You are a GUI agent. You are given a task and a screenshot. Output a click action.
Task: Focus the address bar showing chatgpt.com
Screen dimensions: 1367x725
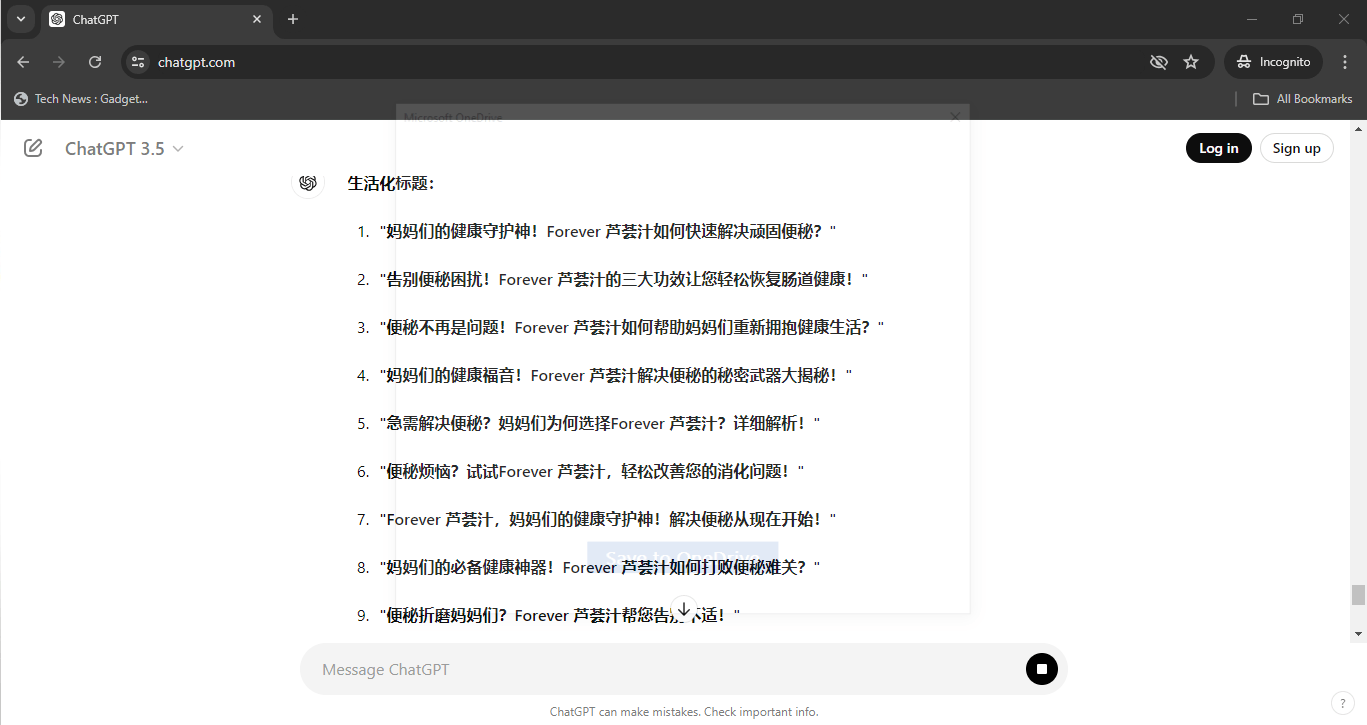(x=640, y=62)
